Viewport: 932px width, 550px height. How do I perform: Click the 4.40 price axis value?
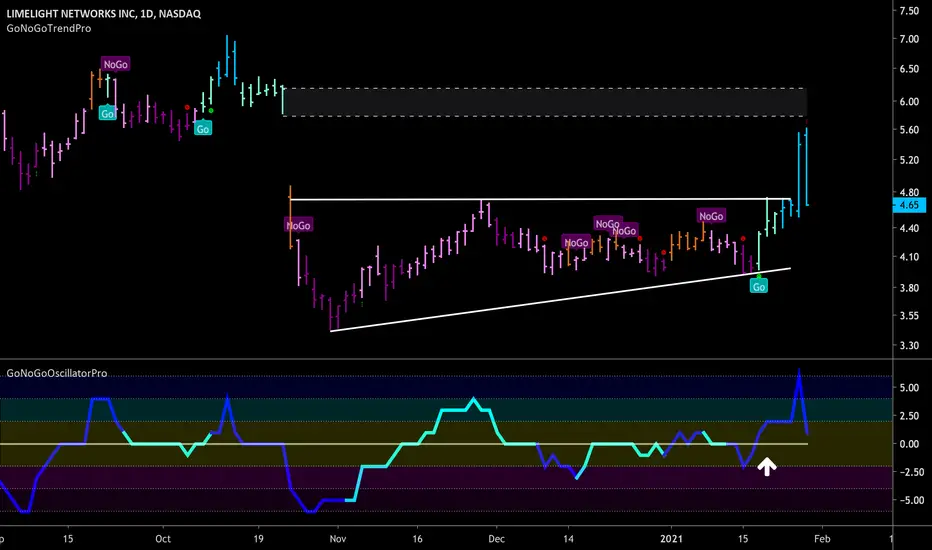(x=909, y=228)
